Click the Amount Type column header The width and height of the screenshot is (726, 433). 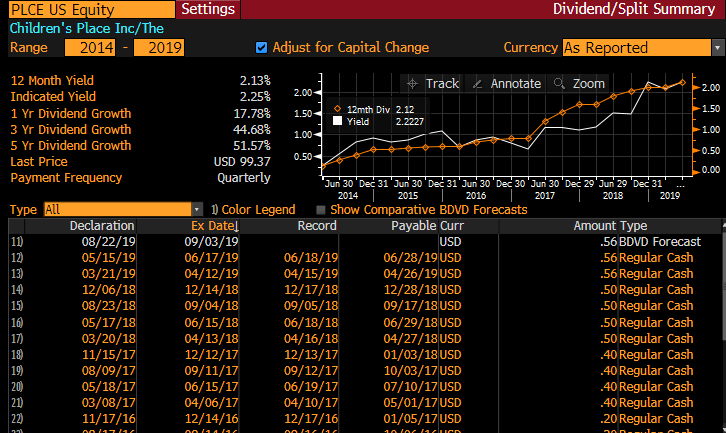609,226
